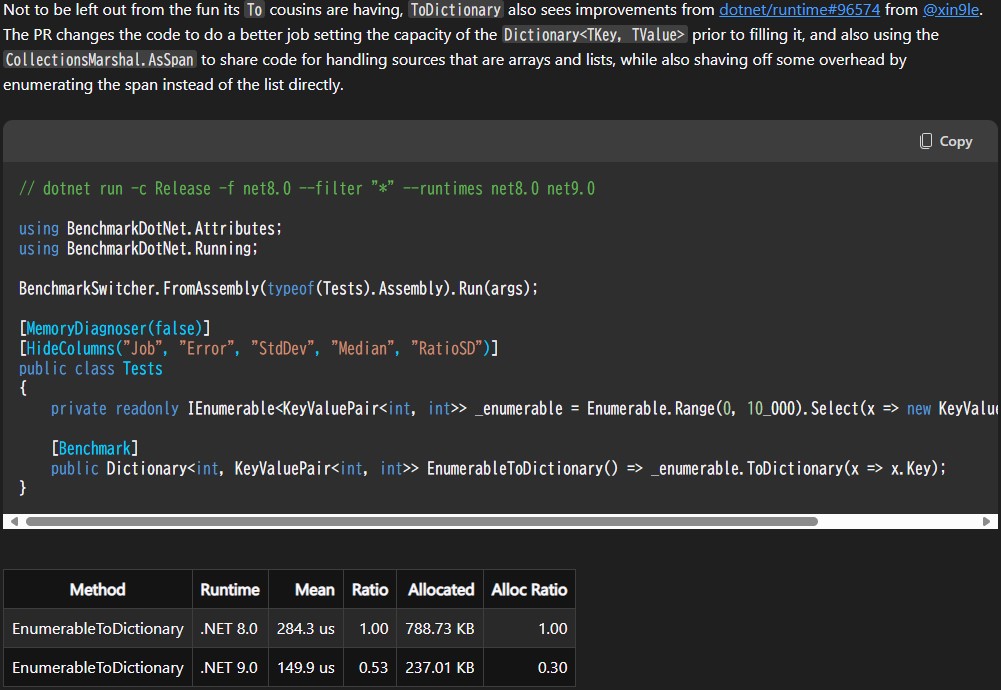Click the 'using BenchmarkDotNet.Running;' line
Image resolution: width=1001 pixels, height=690 pixels.
[x=139, y=248]
